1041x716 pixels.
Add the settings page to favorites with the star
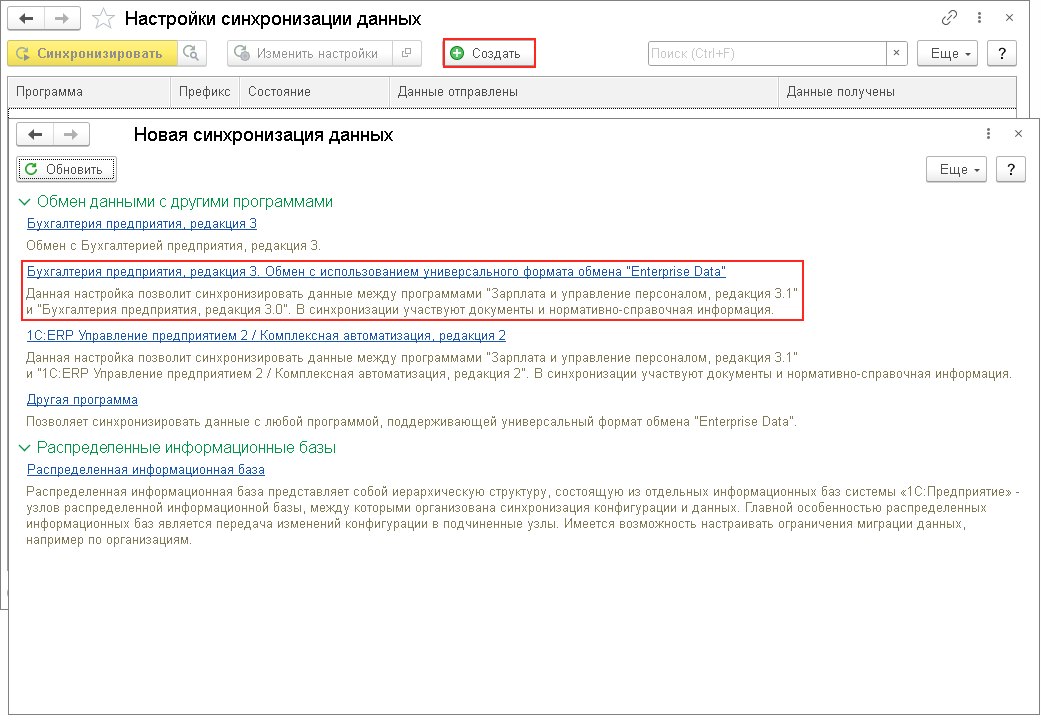pyautogui.click(x=102, y=19)
